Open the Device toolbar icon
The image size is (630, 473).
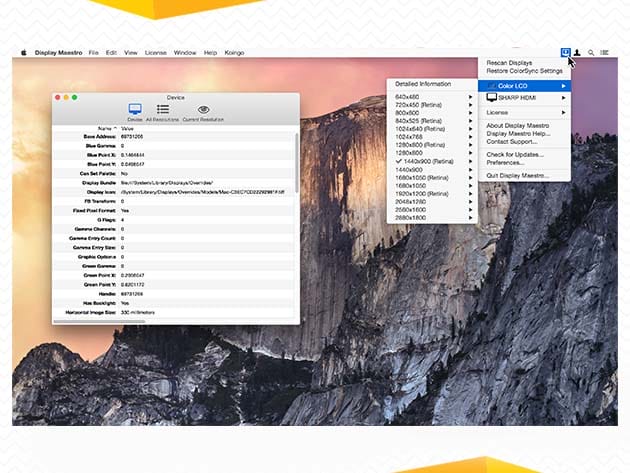click(135, 109)
